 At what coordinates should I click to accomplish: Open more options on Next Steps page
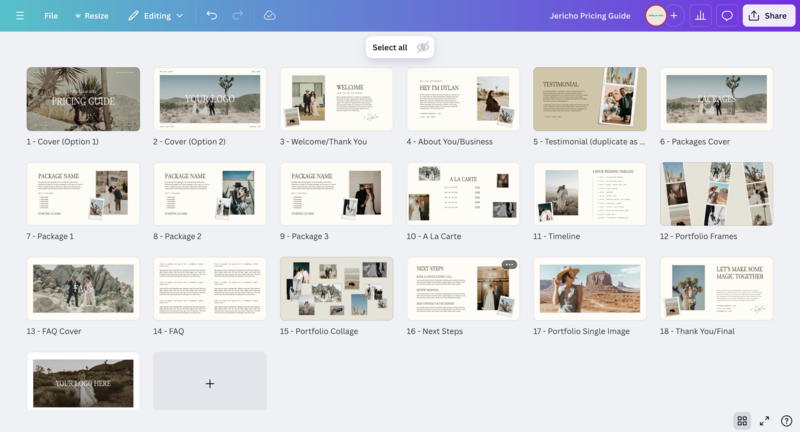pyautogui.click(x=509, y=264)
